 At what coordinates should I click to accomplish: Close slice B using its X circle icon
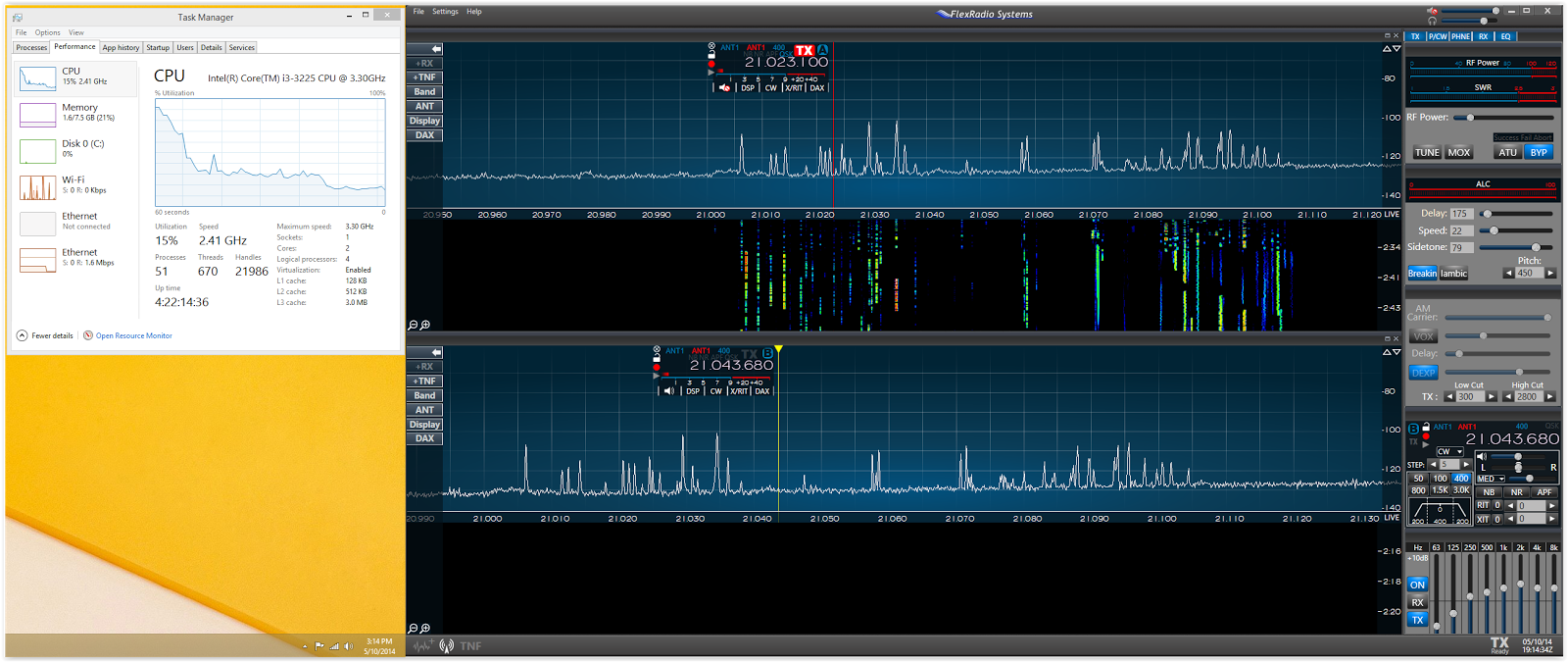pos(657,350)
